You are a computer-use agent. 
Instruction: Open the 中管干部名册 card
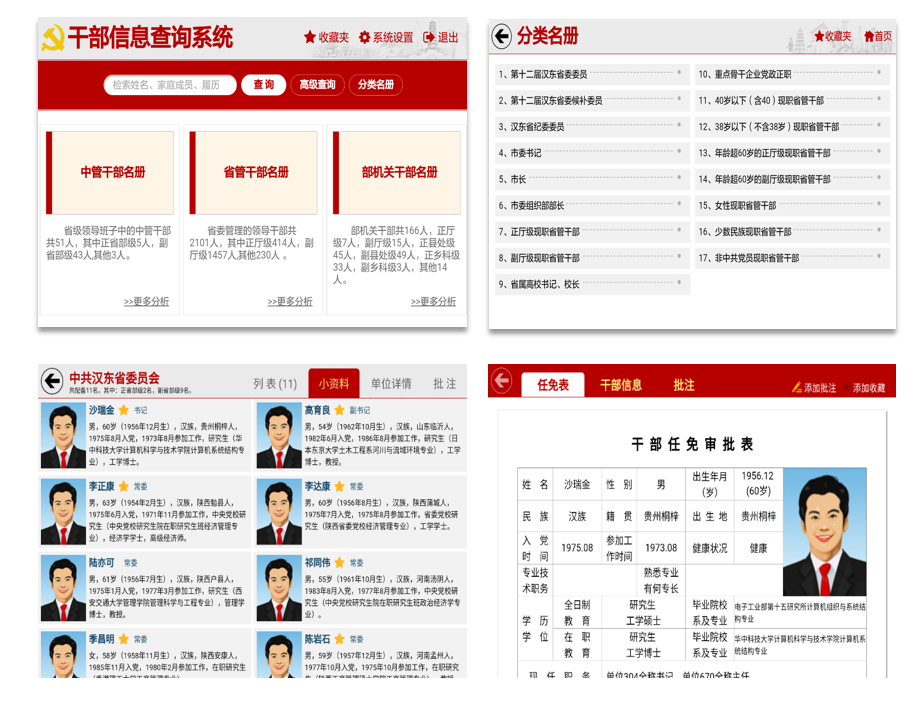pos(110,173)
